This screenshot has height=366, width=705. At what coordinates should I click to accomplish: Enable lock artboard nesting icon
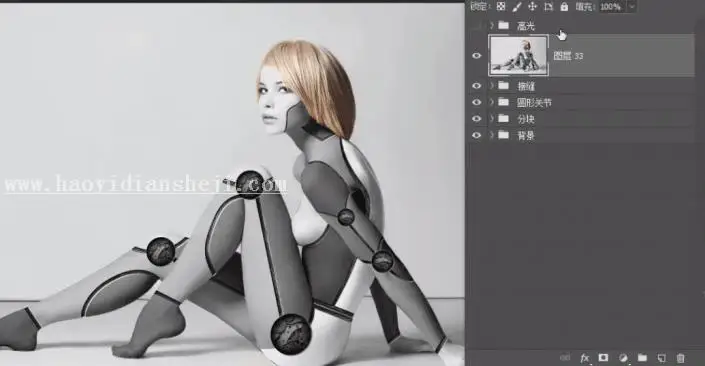pos(548,6)
